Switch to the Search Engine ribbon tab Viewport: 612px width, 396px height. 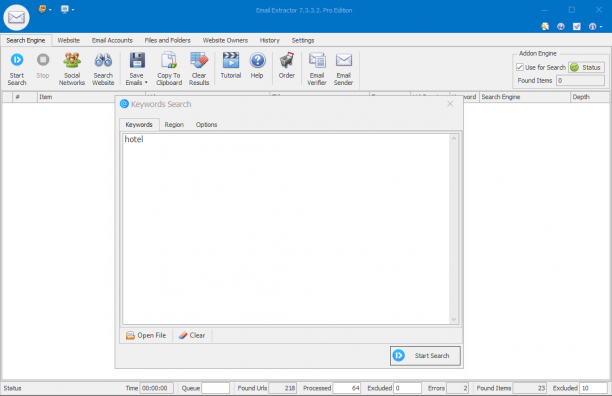(x=26, y=40)
